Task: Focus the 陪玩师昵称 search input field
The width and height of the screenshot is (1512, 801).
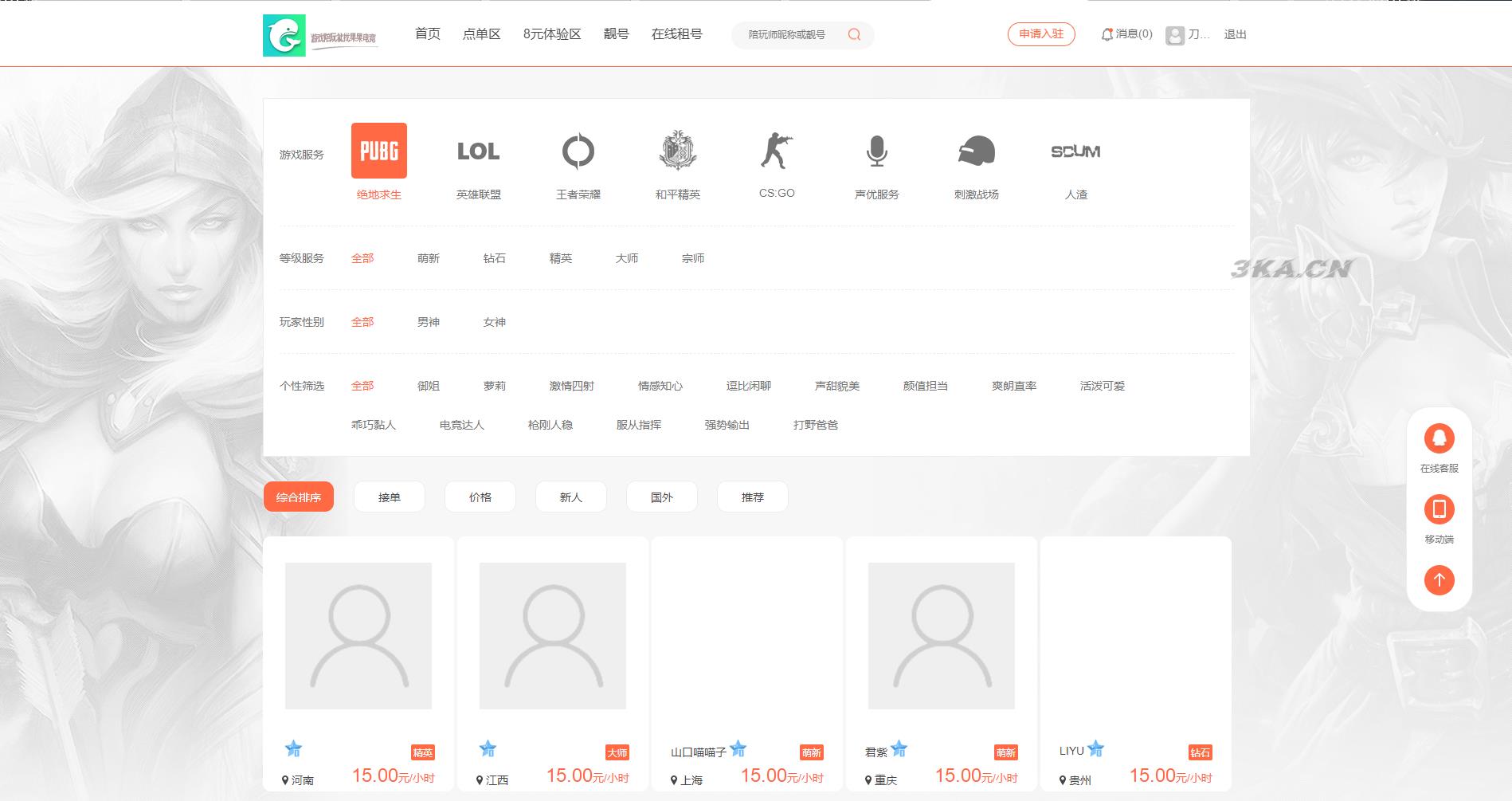Action: tap(789, 34)
